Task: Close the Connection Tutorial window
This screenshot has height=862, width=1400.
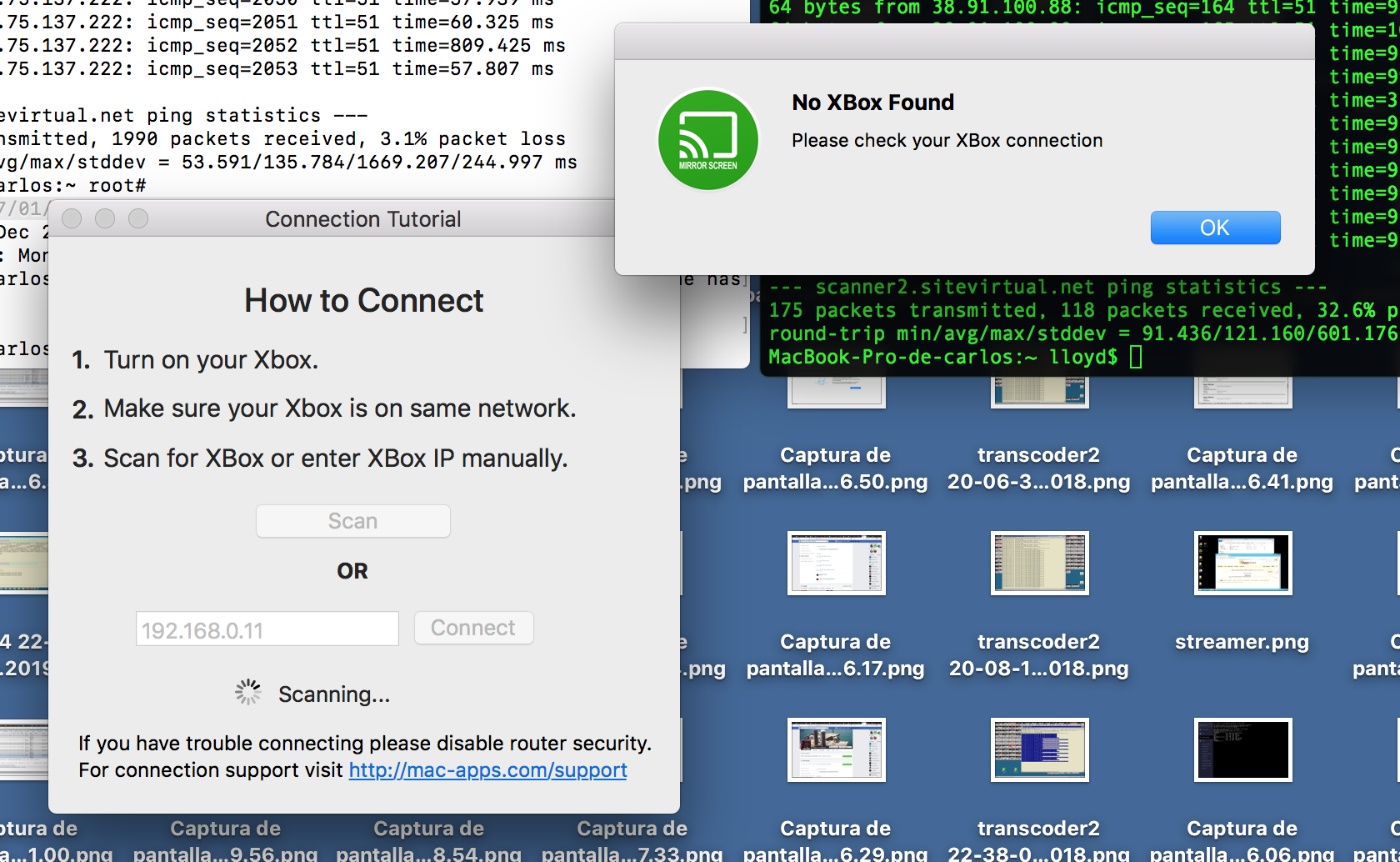Action: pos(72,218)
